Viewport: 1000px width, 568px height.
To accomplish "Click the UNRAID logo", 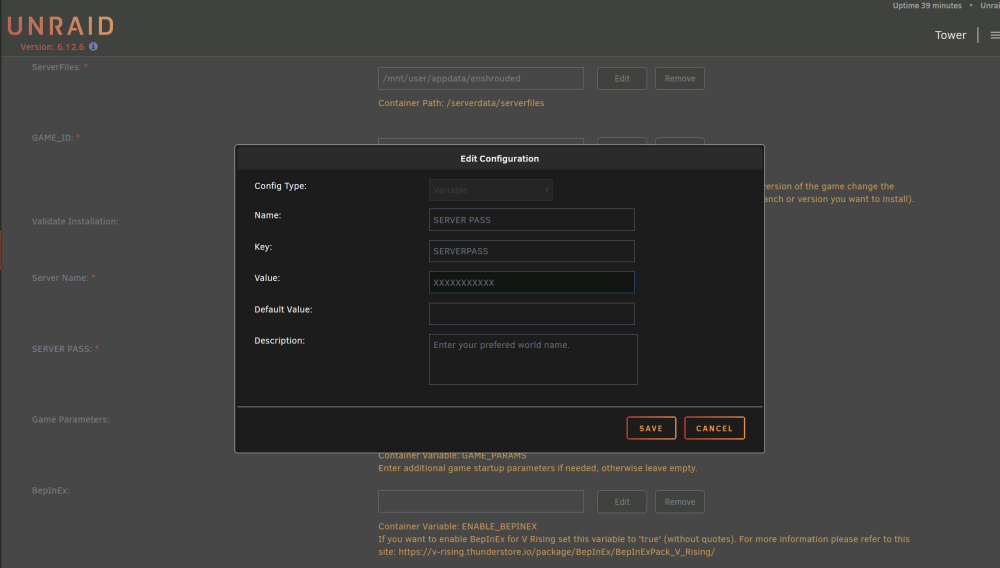I will (61, 26).
